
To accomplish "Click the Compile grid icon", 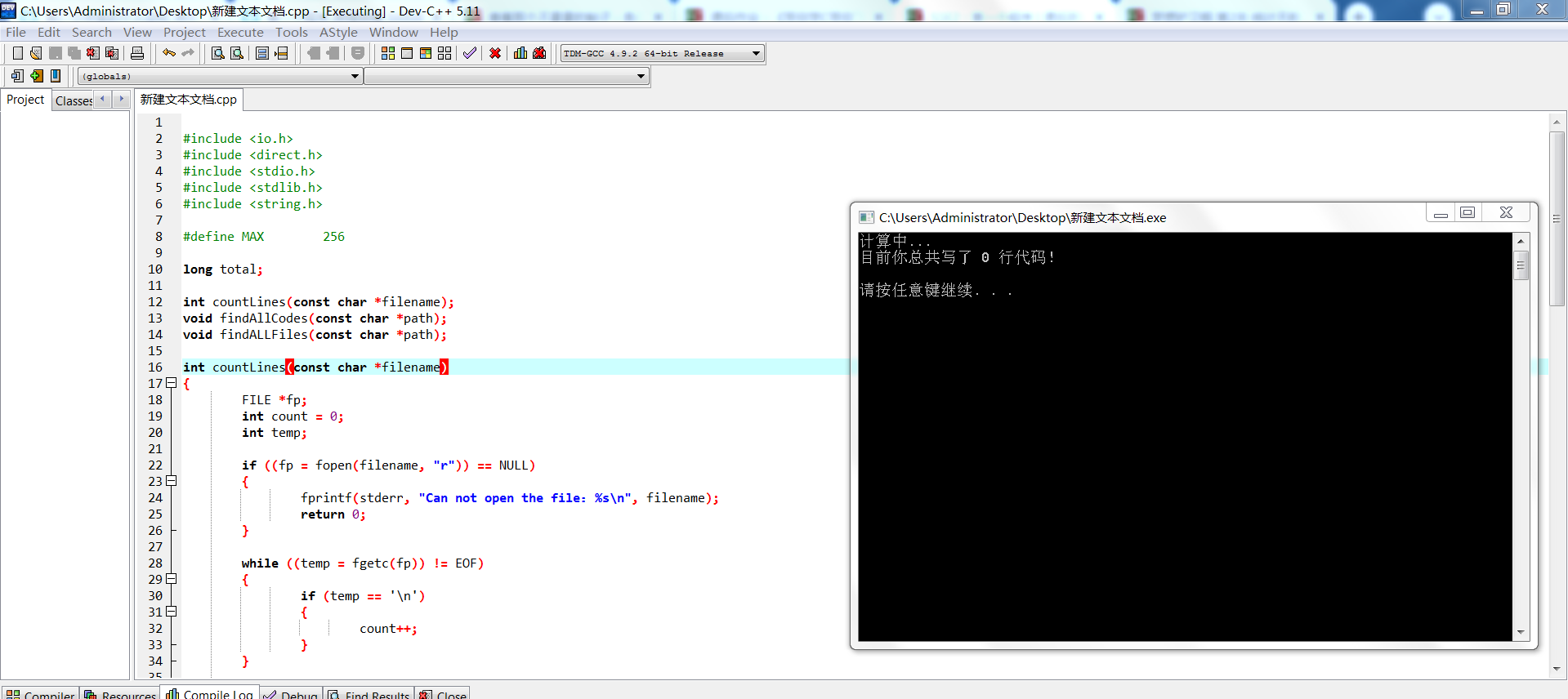I will point(387,53).
